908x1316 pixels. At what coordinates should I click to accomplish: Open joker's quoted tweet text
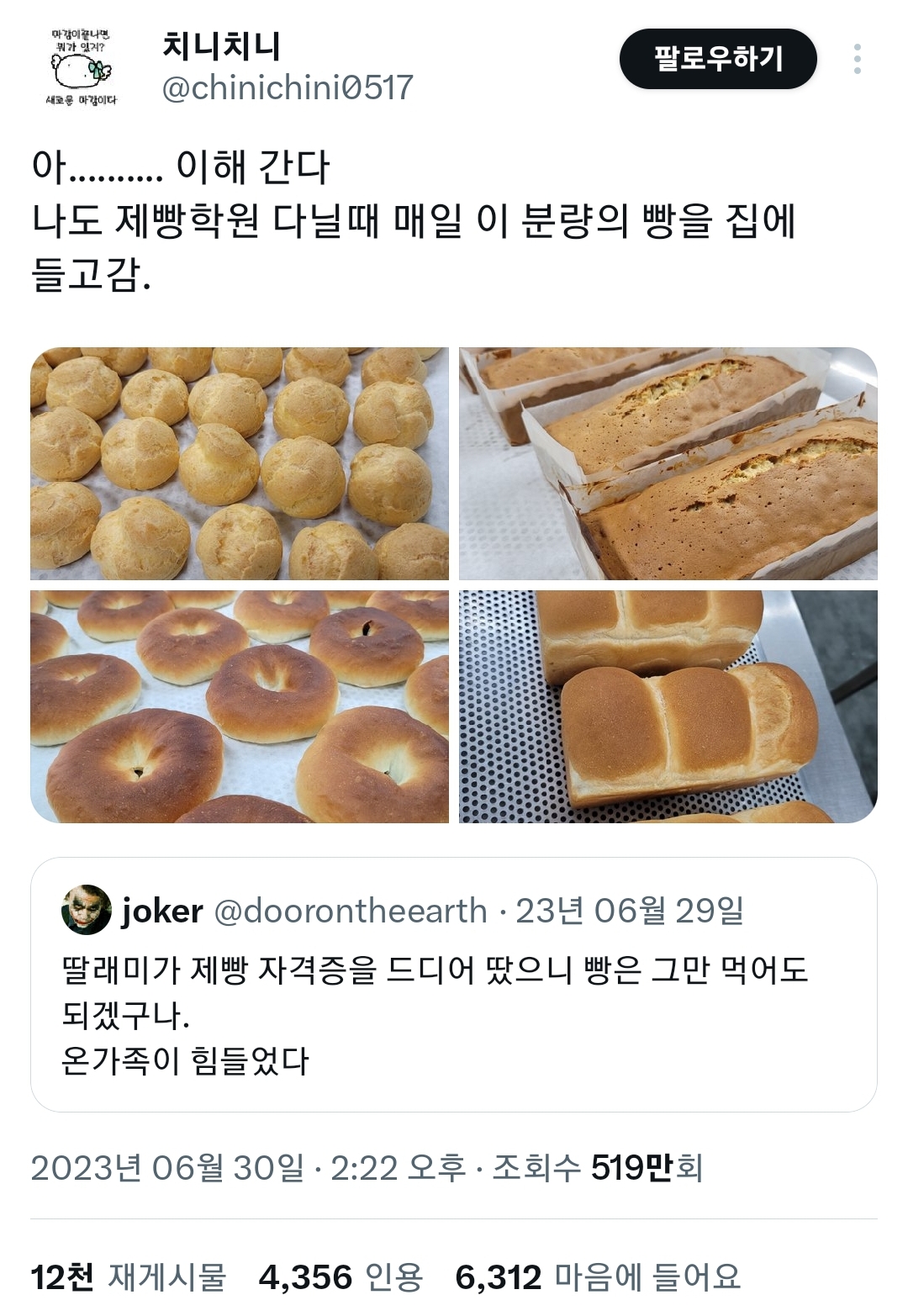435,1015
